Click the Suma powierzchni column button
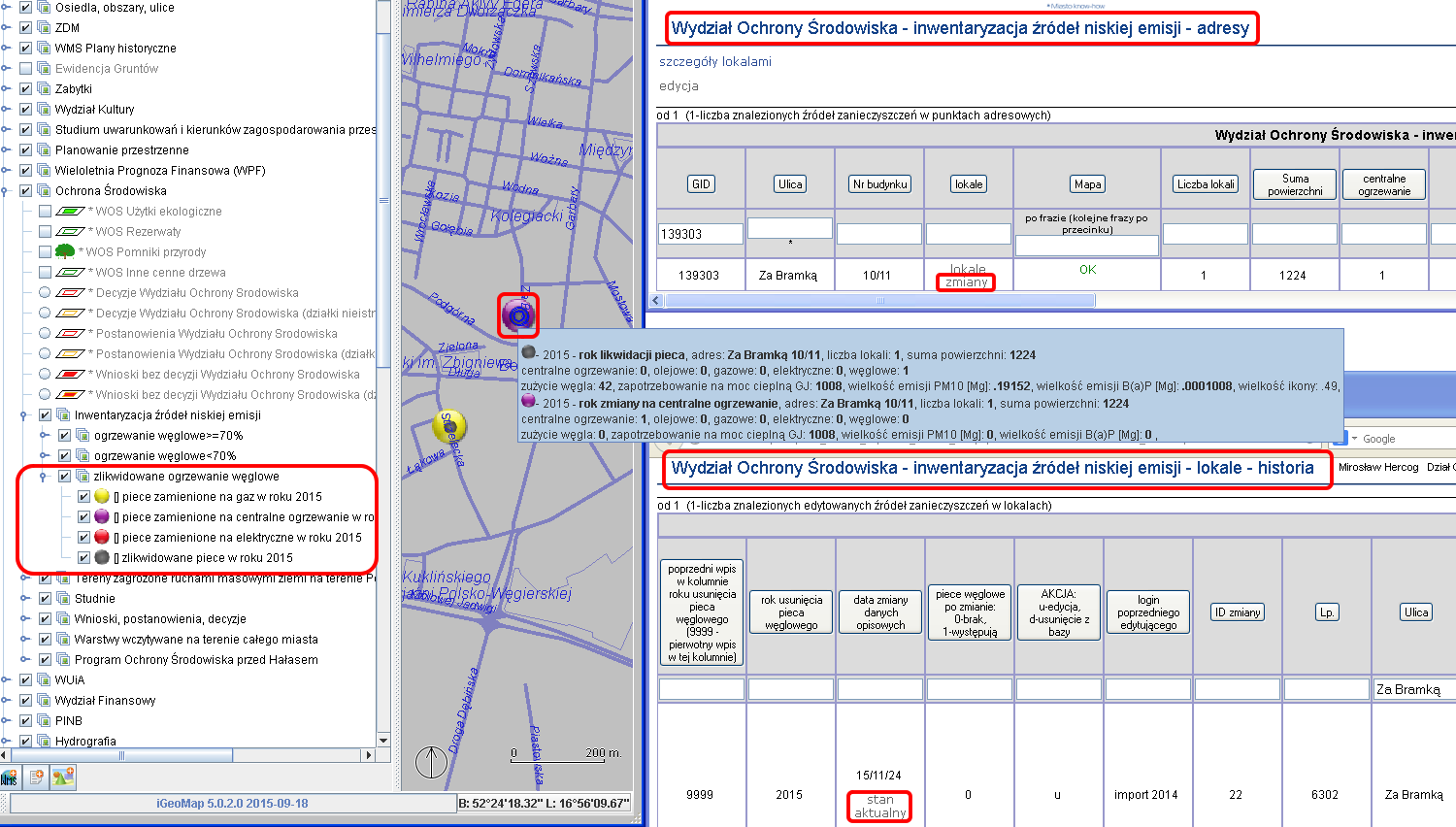Screen dimensions: 1456x827 point(1295,184)
